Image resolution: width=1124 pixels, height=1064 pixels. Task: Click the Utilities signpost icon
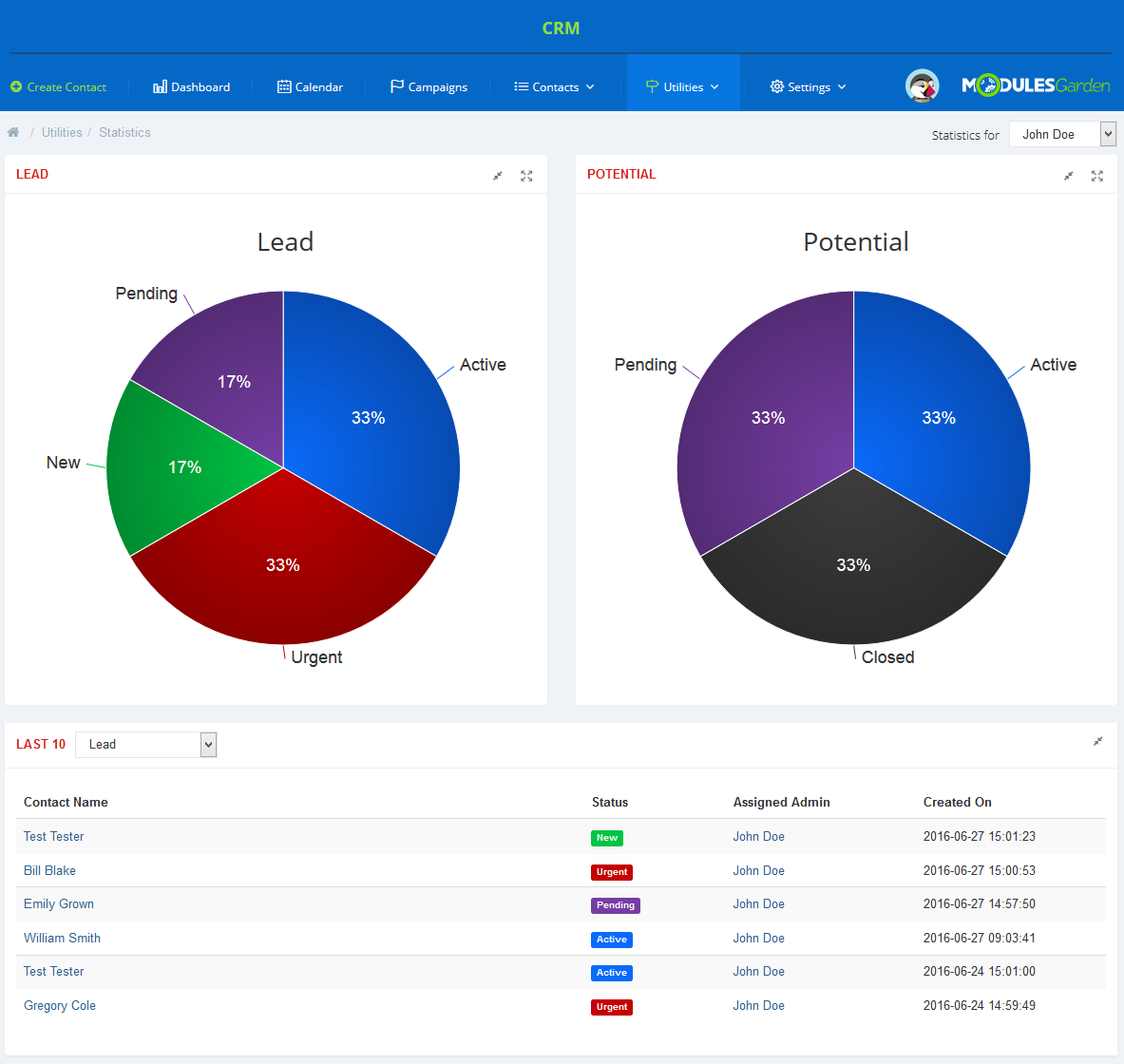(x=652, y=86)
